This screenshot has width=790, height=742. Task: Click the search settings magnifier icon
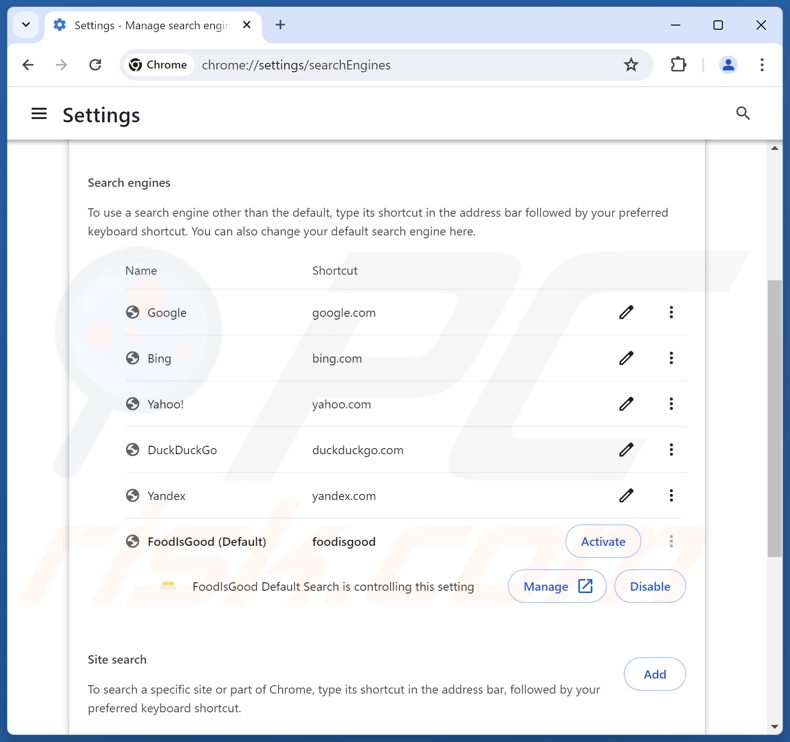(743, 114)
